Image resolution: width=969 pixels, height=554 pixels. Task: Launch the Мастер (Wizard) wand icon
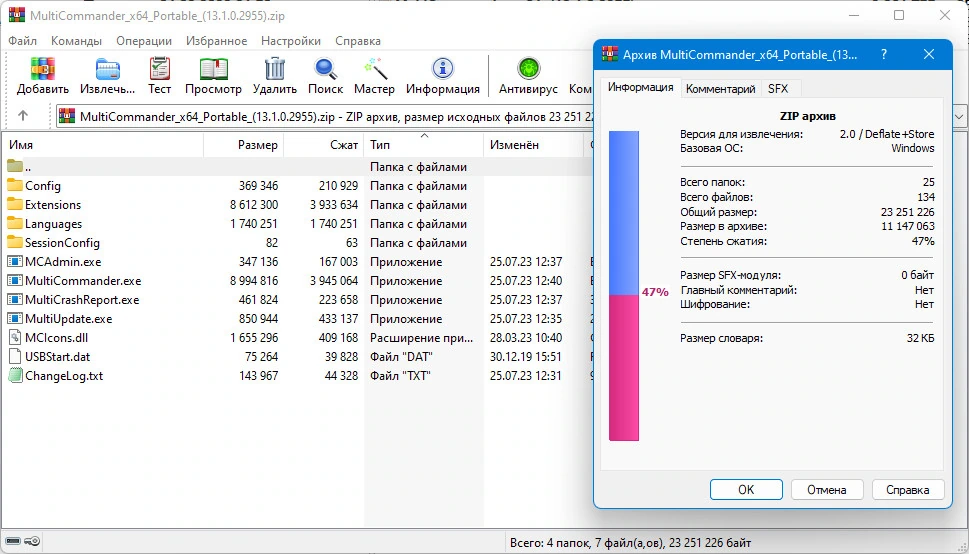click(x=374, y=69)
